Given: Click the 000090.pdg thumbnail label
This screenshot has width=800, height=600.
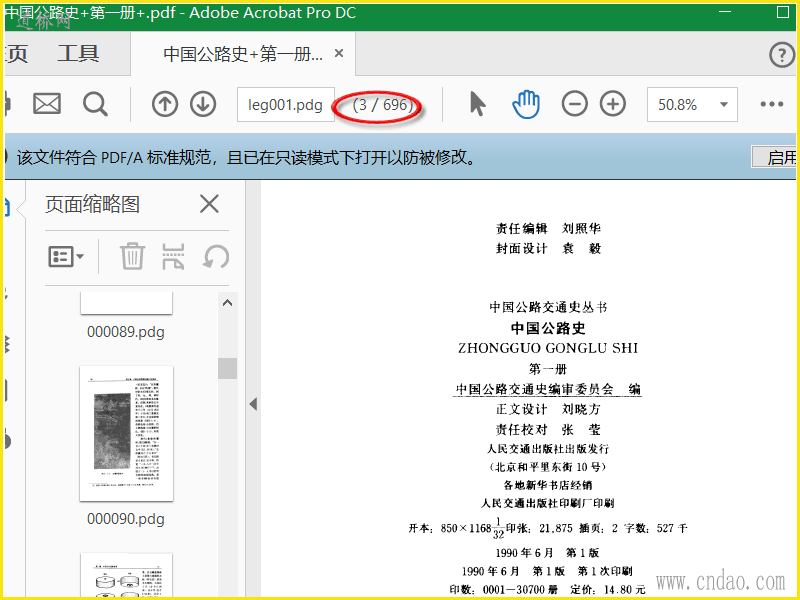Looking at the screenshot, I should (126, 519).
